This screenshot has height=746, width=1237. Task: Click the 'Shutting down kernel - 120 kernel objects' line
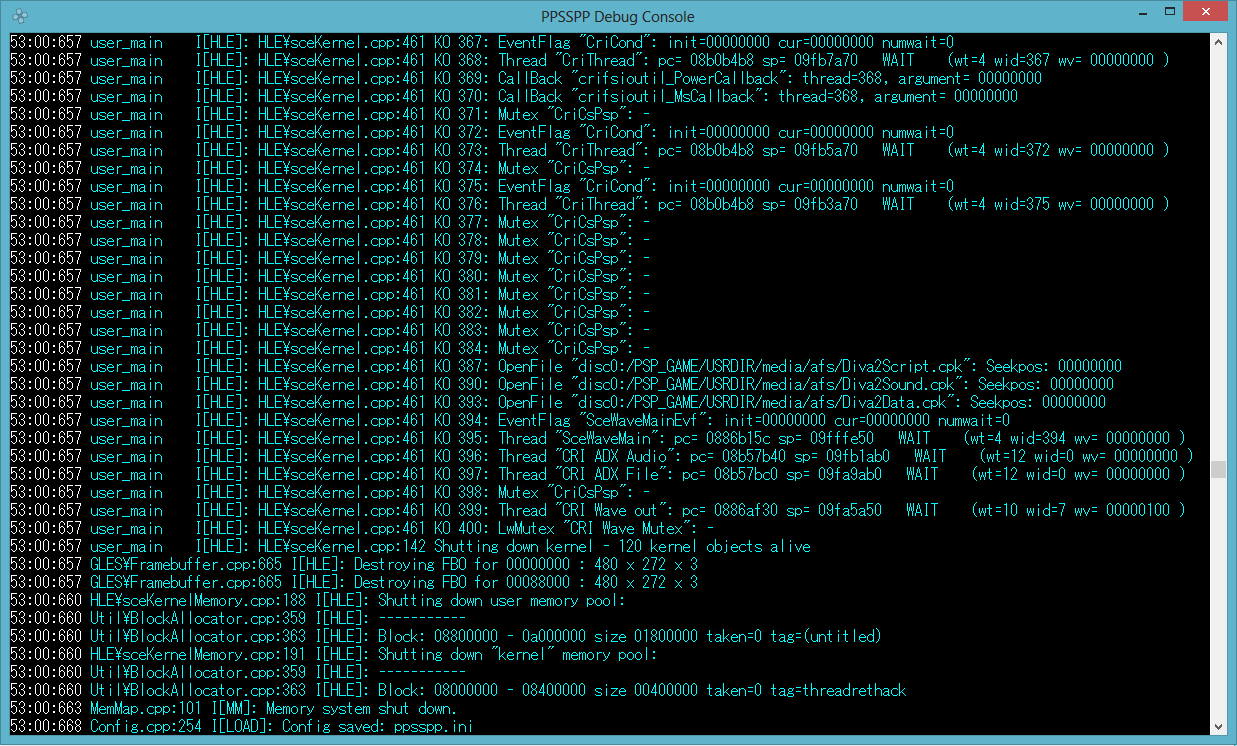(x=410, y=546)
